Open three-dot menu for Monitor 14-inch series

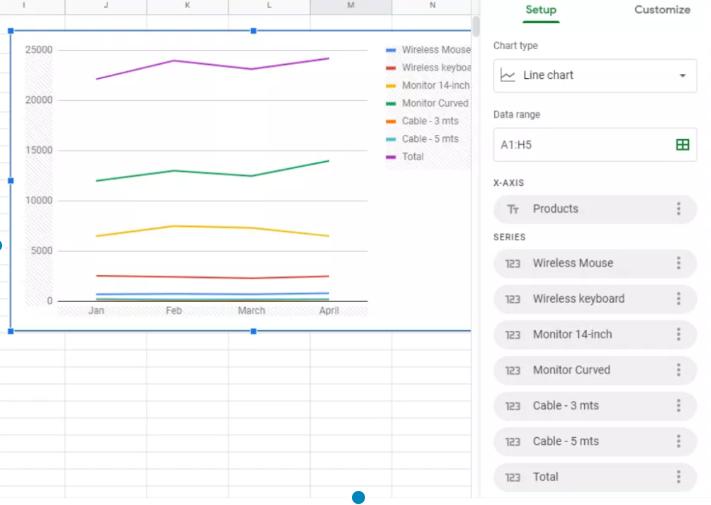tap(678, 334)
